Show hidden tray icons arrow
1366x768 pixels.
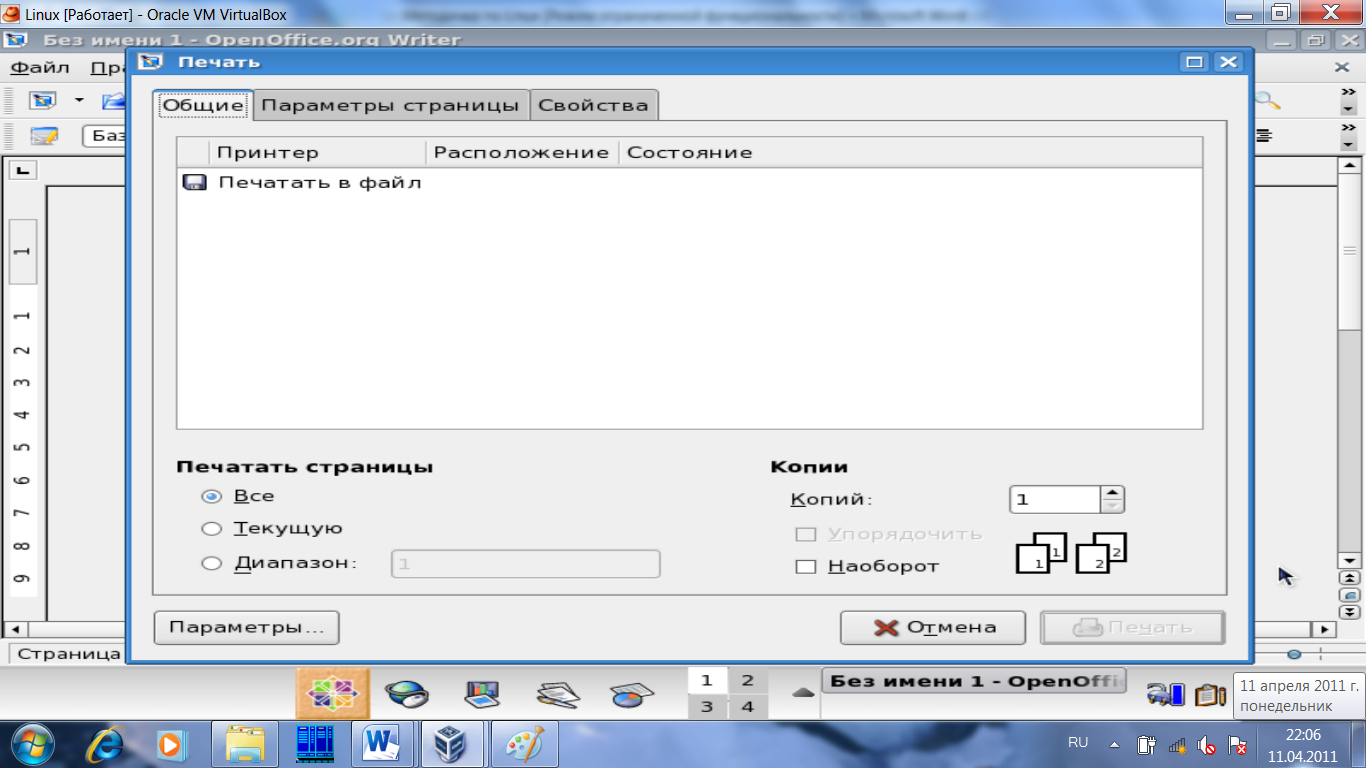[1114, 745]
